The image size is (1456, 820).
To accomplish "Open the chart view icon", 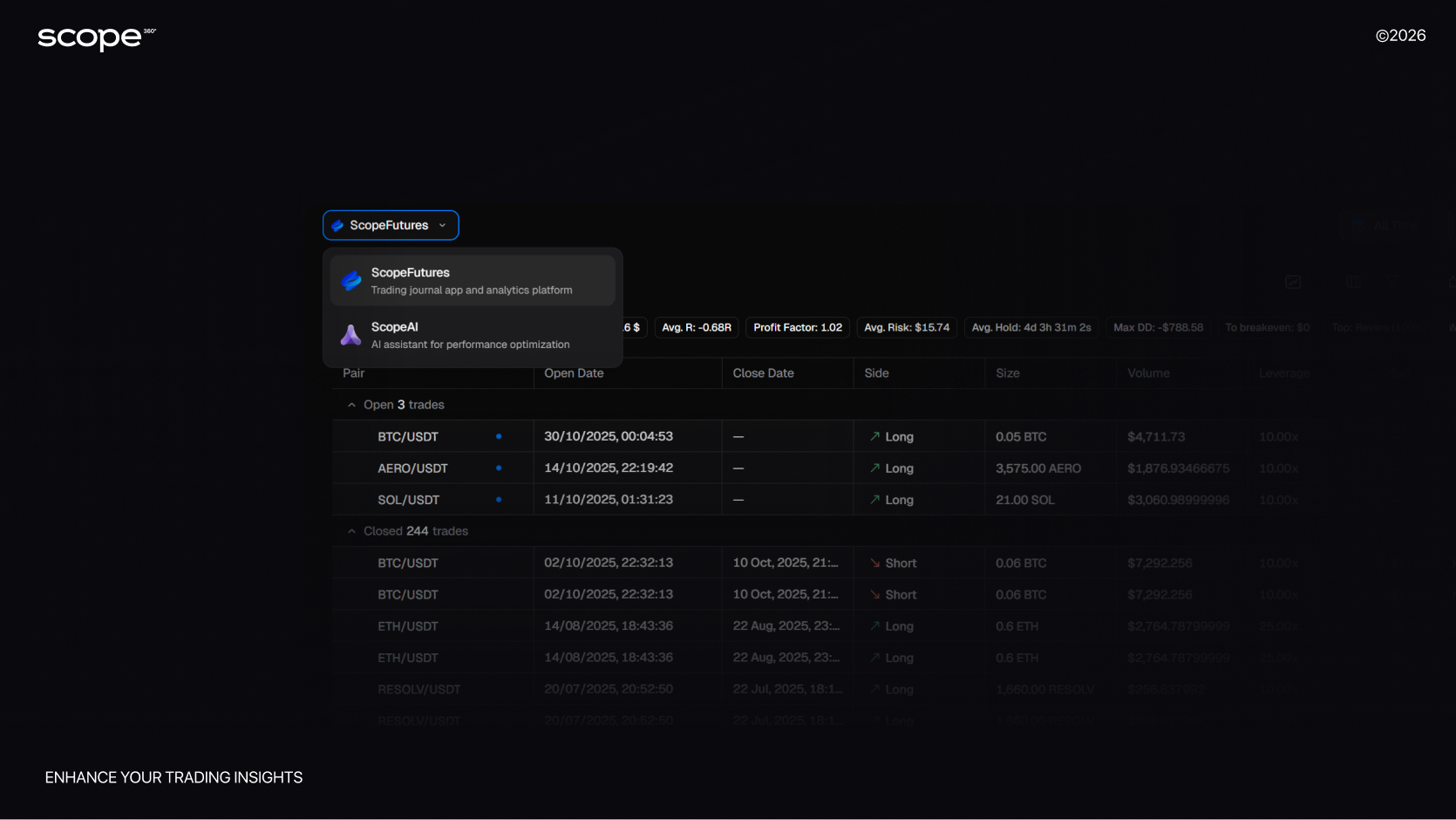I will coord(1293,282).
